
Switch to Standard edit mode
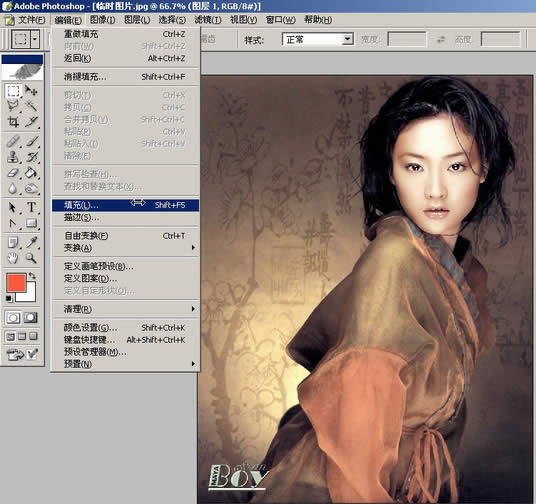tap(13, 318)
